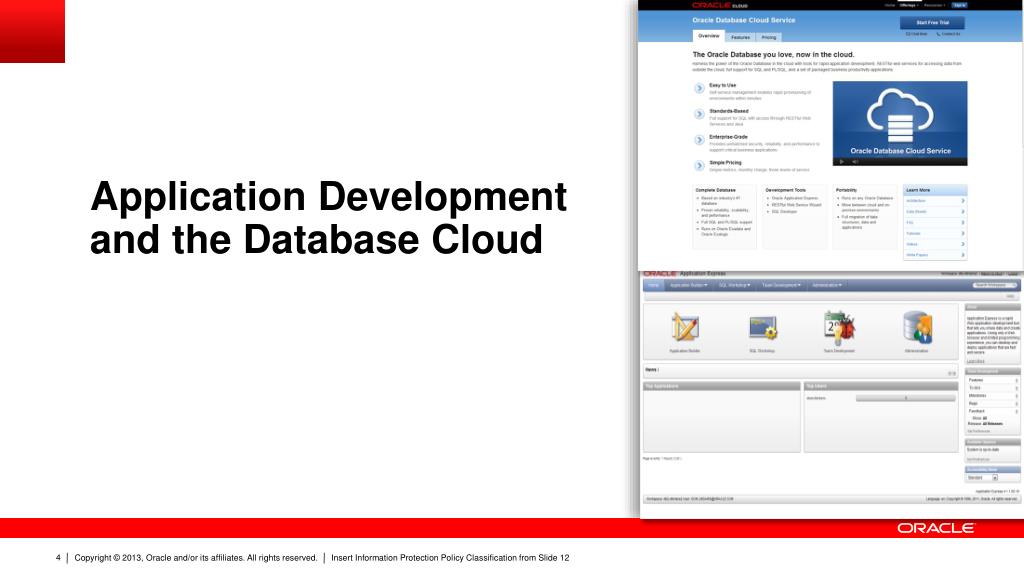1024x576 pixels.
Task: Select the Overview tab
Action: [708, 36]
